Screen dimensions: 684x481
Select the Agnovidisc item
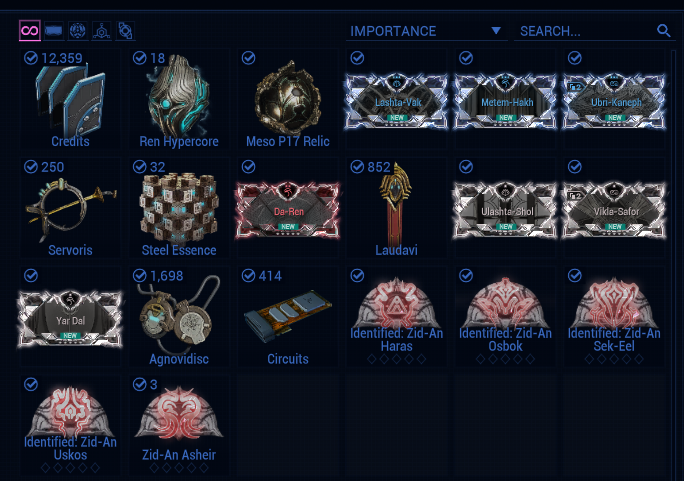(x=179, y=317)
